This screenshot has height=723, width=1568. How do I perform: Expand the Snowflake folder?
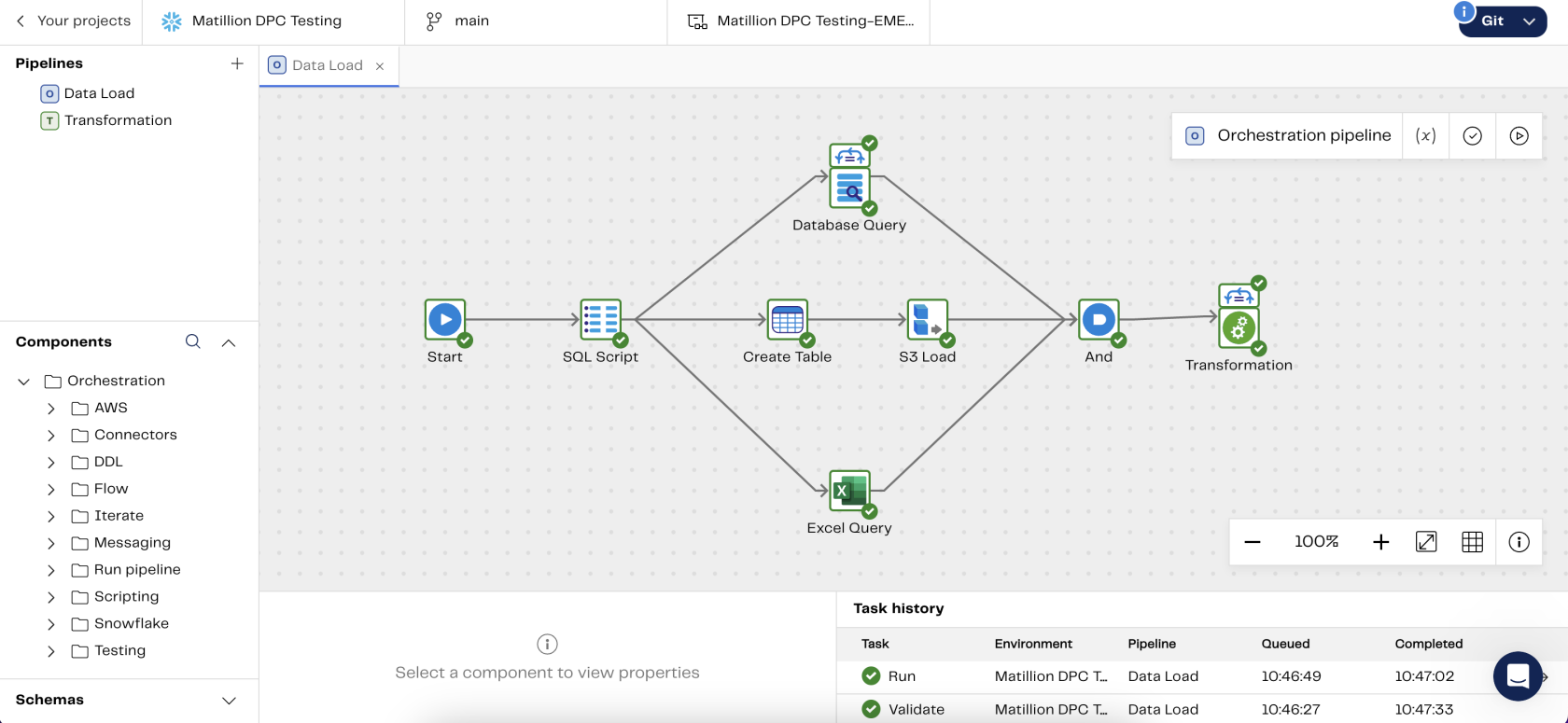click(x=51, y=625)
